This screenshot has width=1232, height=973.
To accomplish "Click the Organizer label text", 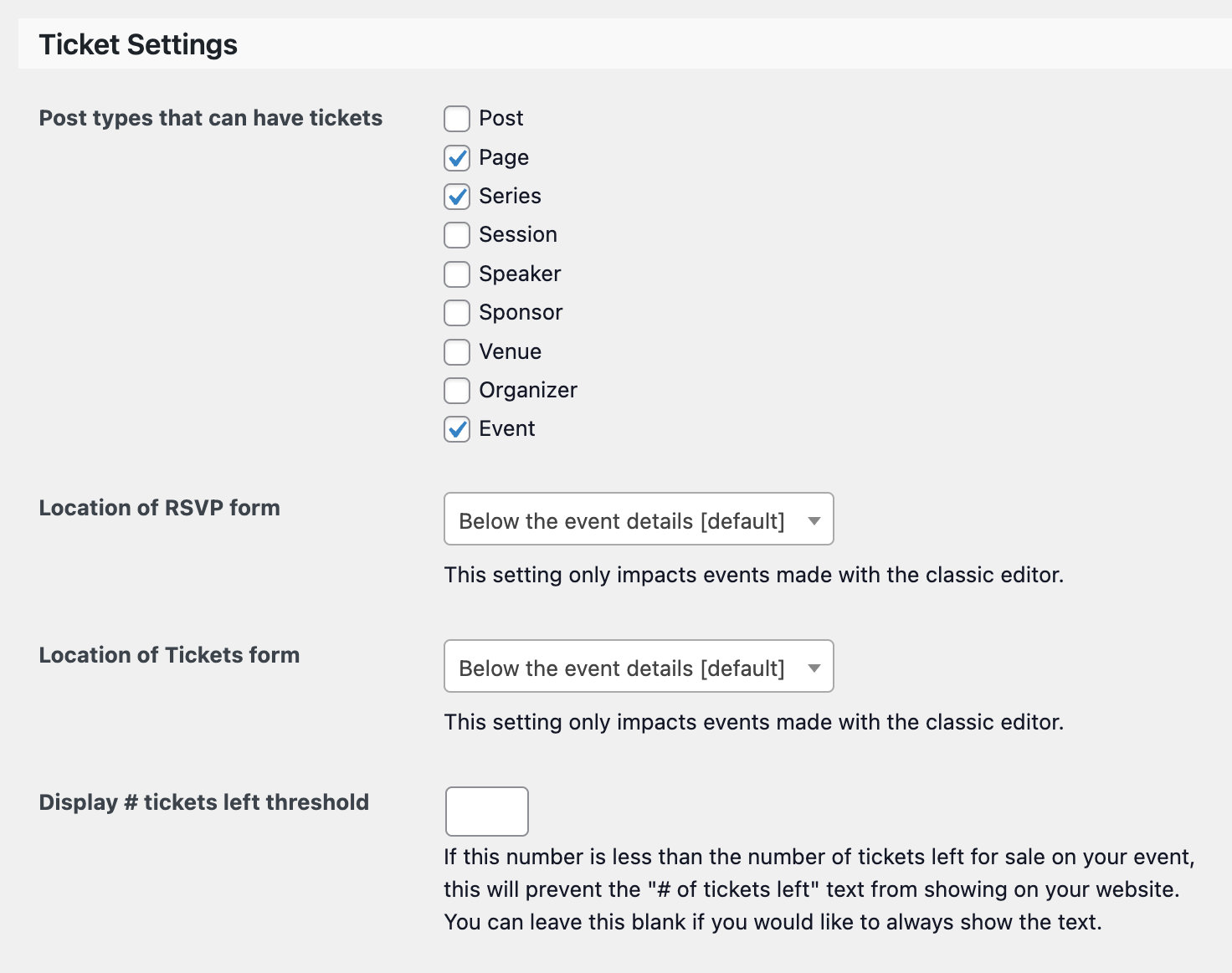I will (527, 390).
